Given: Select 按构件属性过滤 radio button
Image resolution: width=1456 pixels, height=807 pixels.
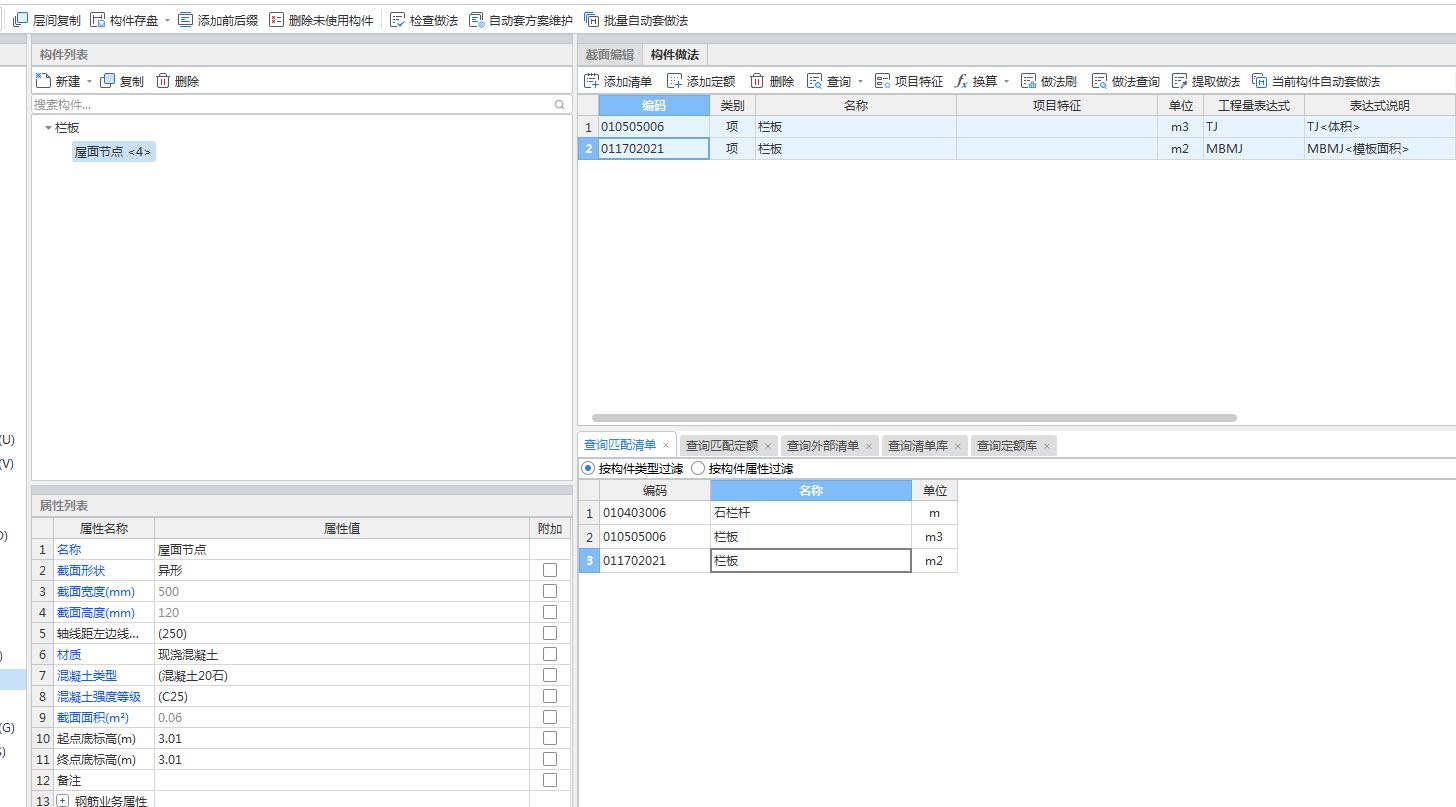Looking at the screenshot, I should [698, 468].
